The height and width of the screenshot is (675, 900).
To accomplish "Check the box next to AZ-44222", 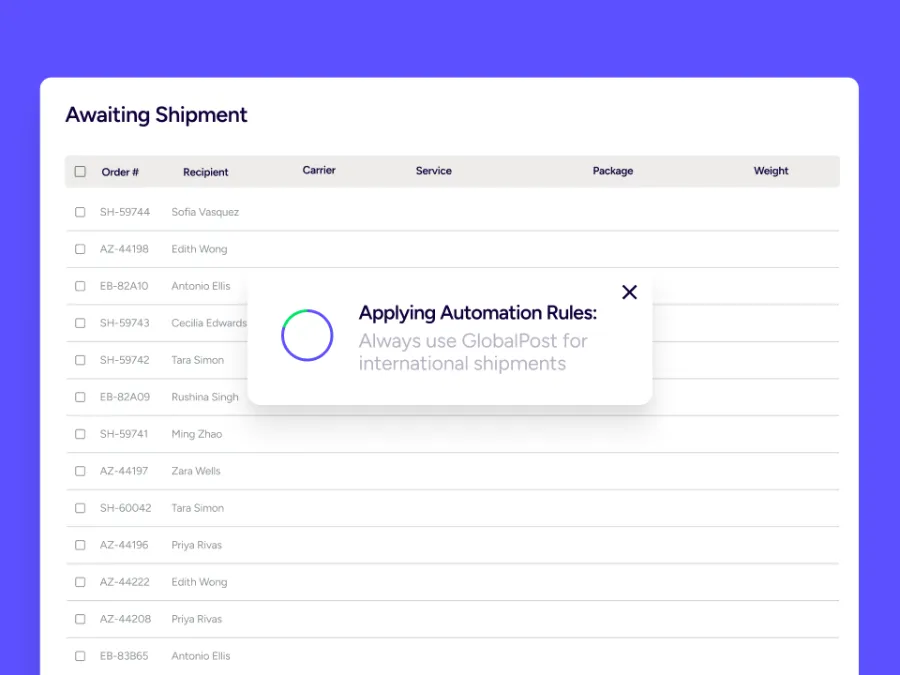I will [80, 582].
